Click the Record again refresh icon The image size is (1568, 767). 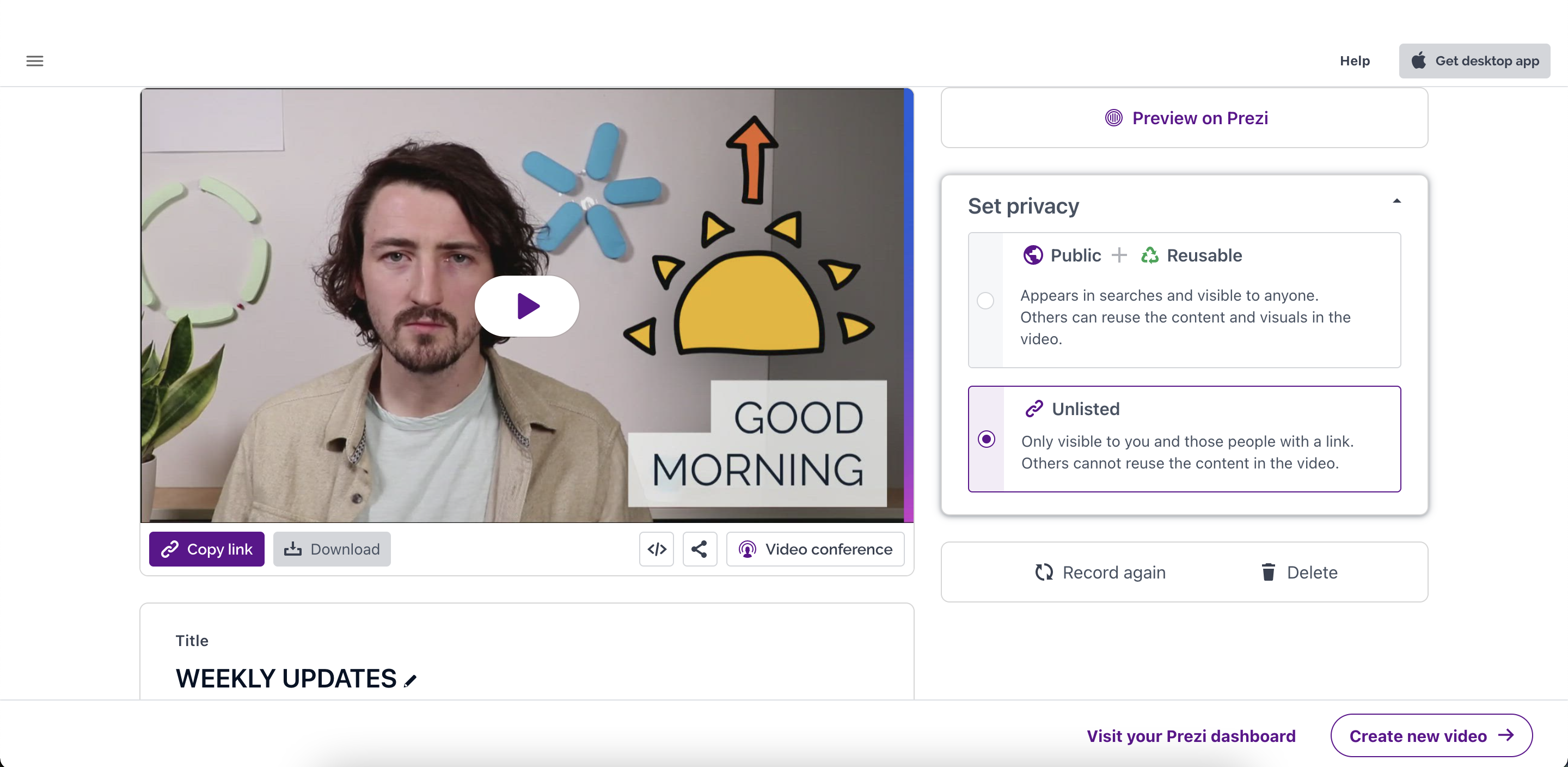pyautogui.click(x=1044, y=572)
